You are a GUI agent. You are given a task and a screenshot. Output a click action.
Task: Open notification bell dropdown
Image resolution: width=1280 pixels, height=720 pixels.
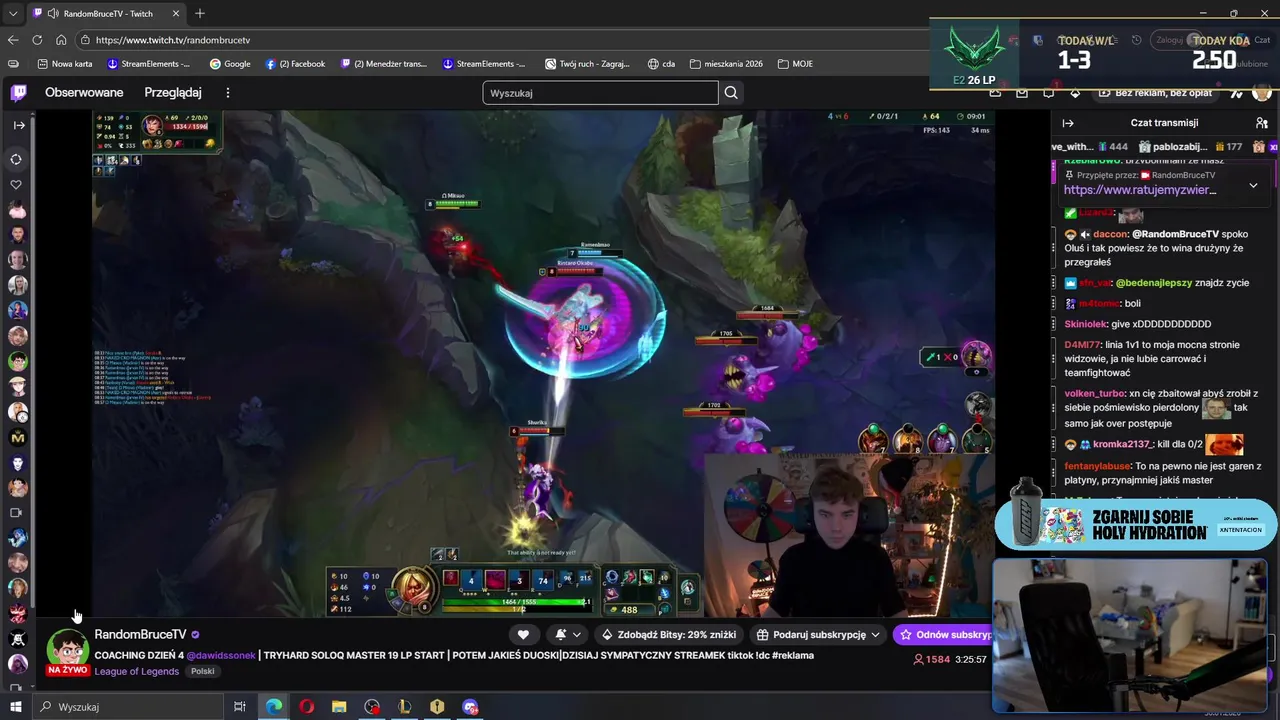[567, 635]
